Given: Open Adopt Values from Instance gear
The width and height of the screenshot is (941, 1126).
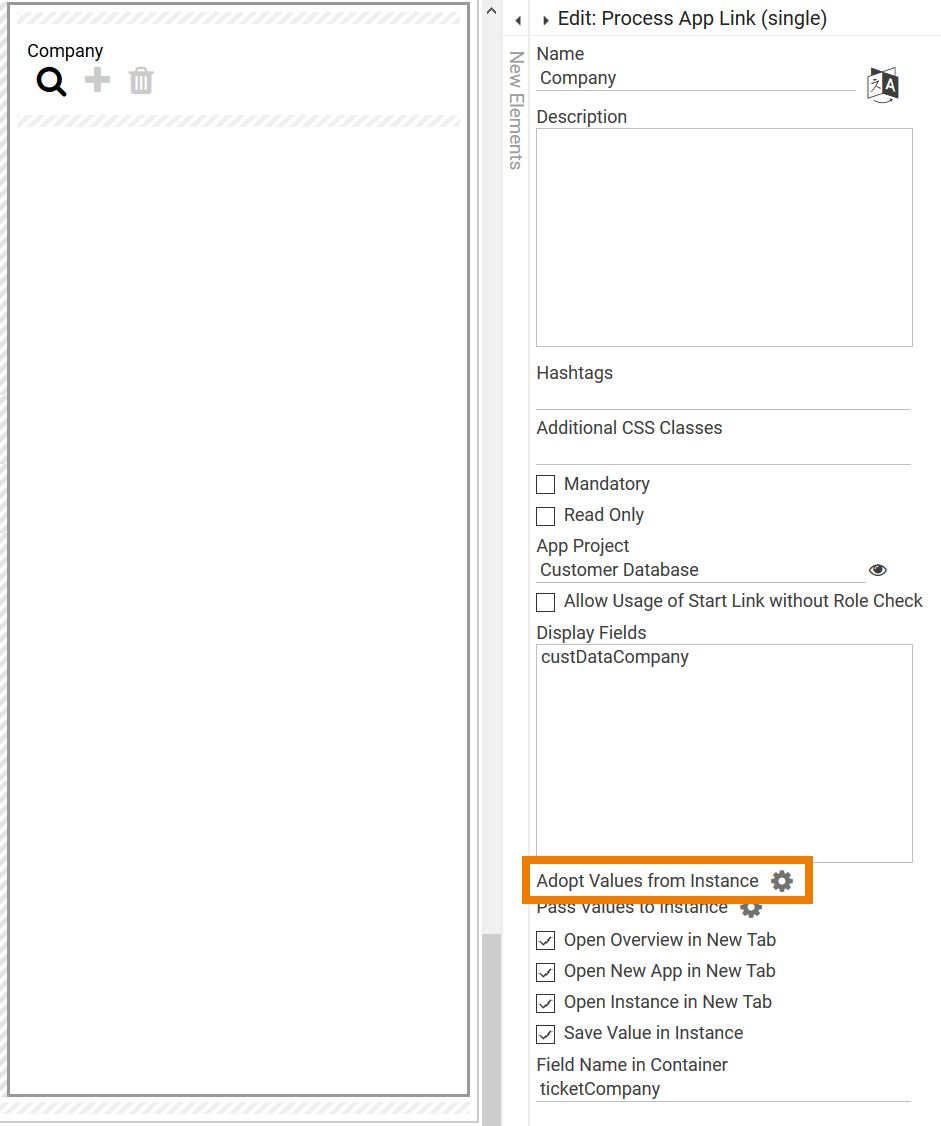Looking at the screenshot, I should pos(782,881).
